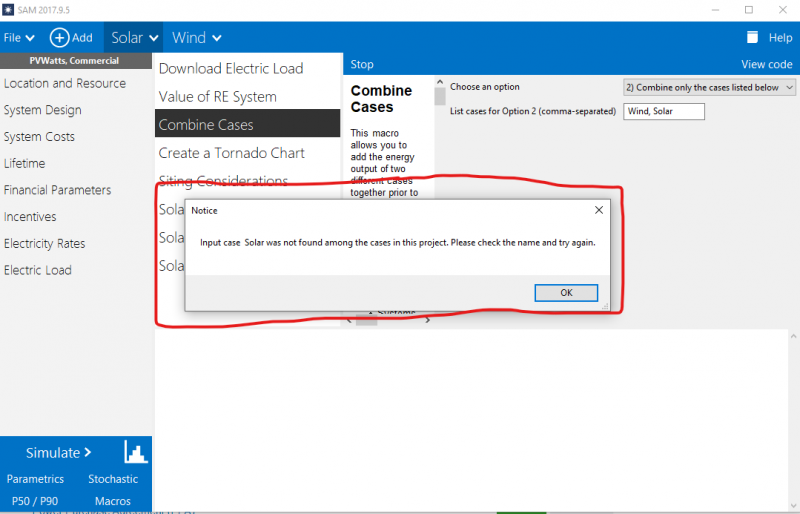Screen dimensions: 800x514
Task: Switch to the Wind case tab
Action: [x=189, y=38]
